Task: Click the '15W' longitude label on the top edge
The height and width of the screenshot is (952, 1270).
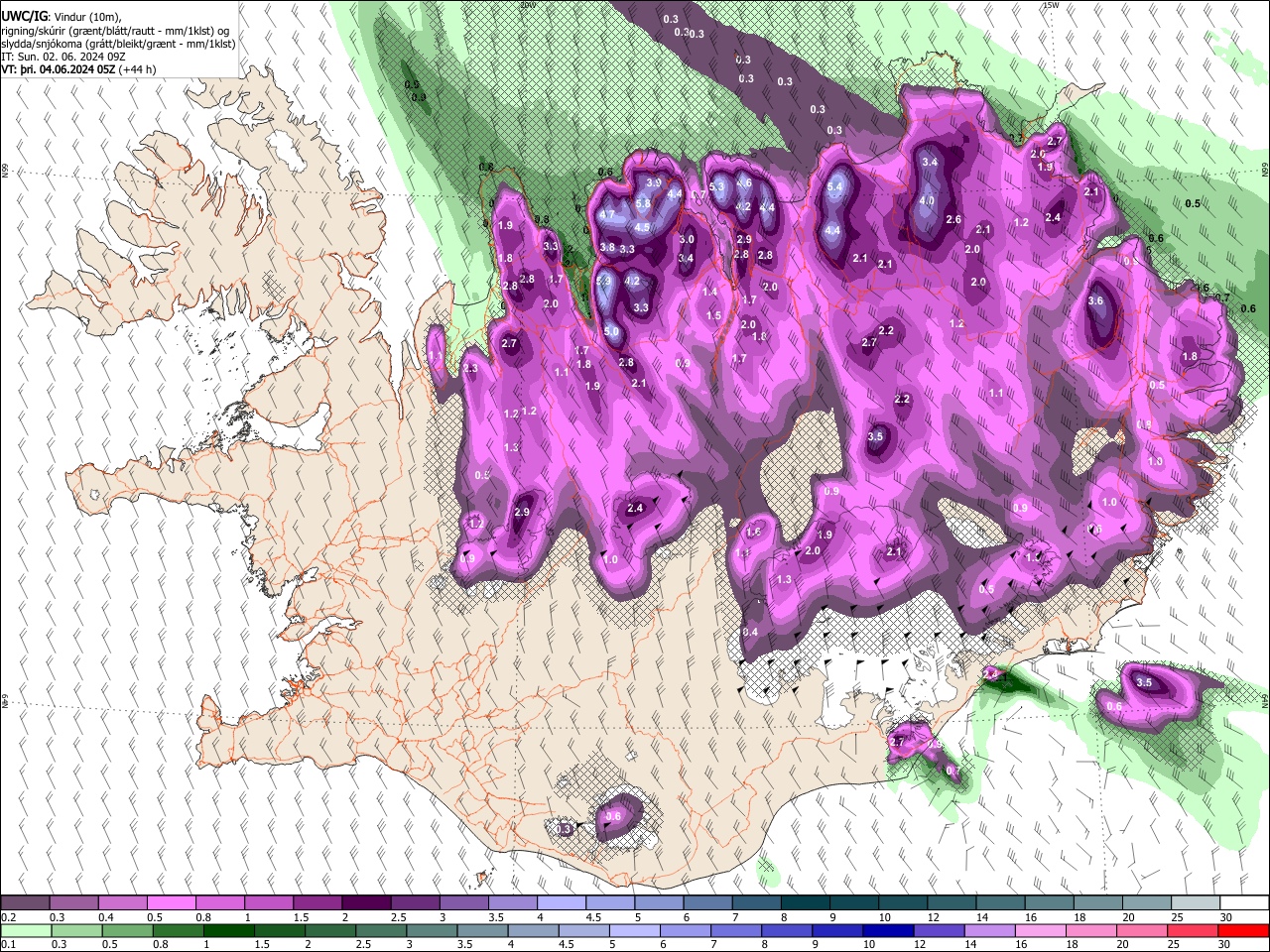Action: pyautogui.click(x=1051, y=5)
